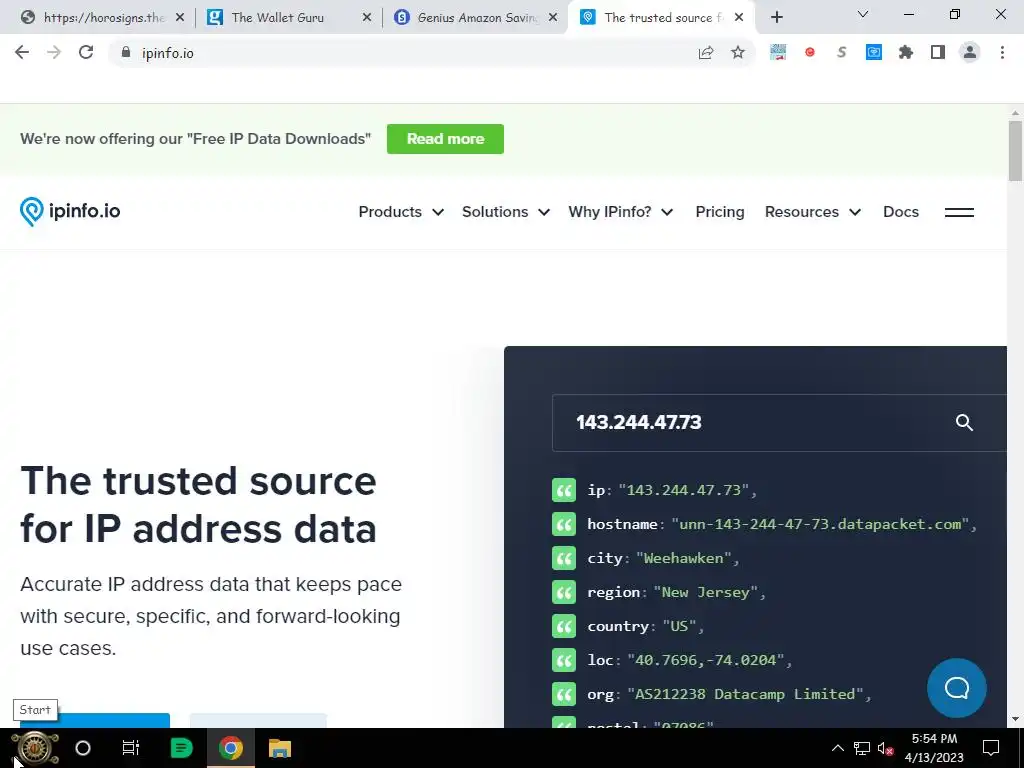Close the Genius Amazon Savings tab
1024x768 pixels.
pos(552,18)
